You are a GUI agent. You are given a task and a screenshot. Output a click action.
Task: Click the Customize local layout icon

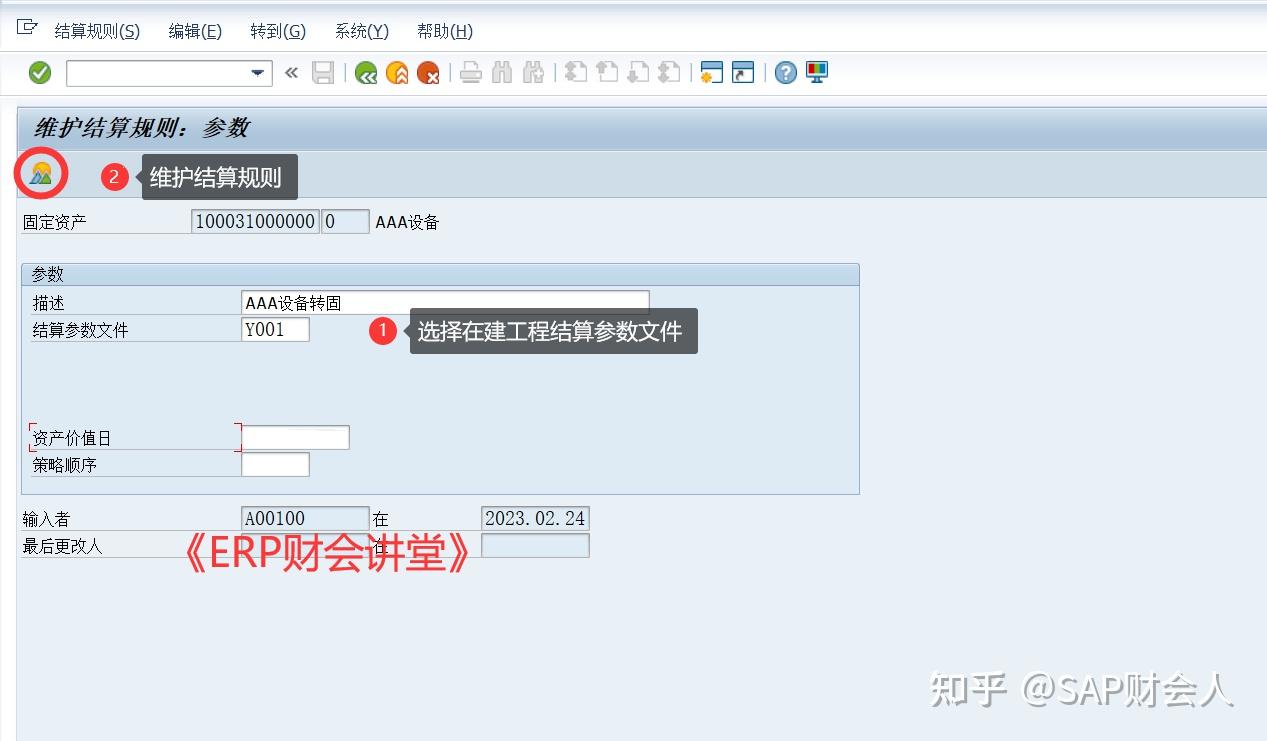tap(817, 72)
